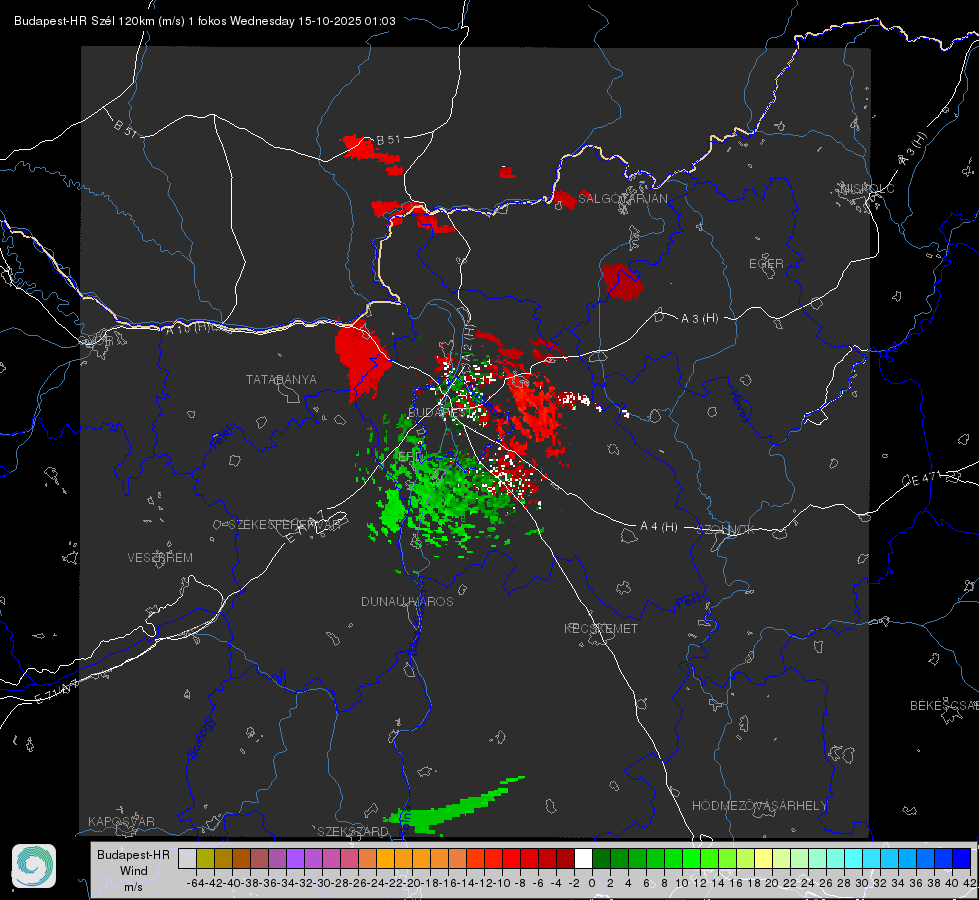Click the TATABÁNYA city label
The width and height of the screenshot is (979, 900).
281,380
